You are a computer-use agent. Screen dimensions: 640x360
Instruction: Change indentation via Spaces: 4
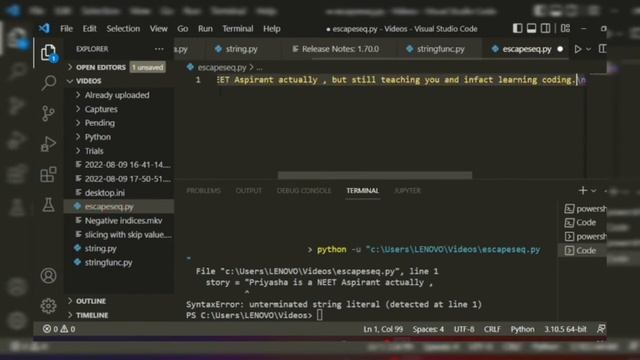(428, 329)
